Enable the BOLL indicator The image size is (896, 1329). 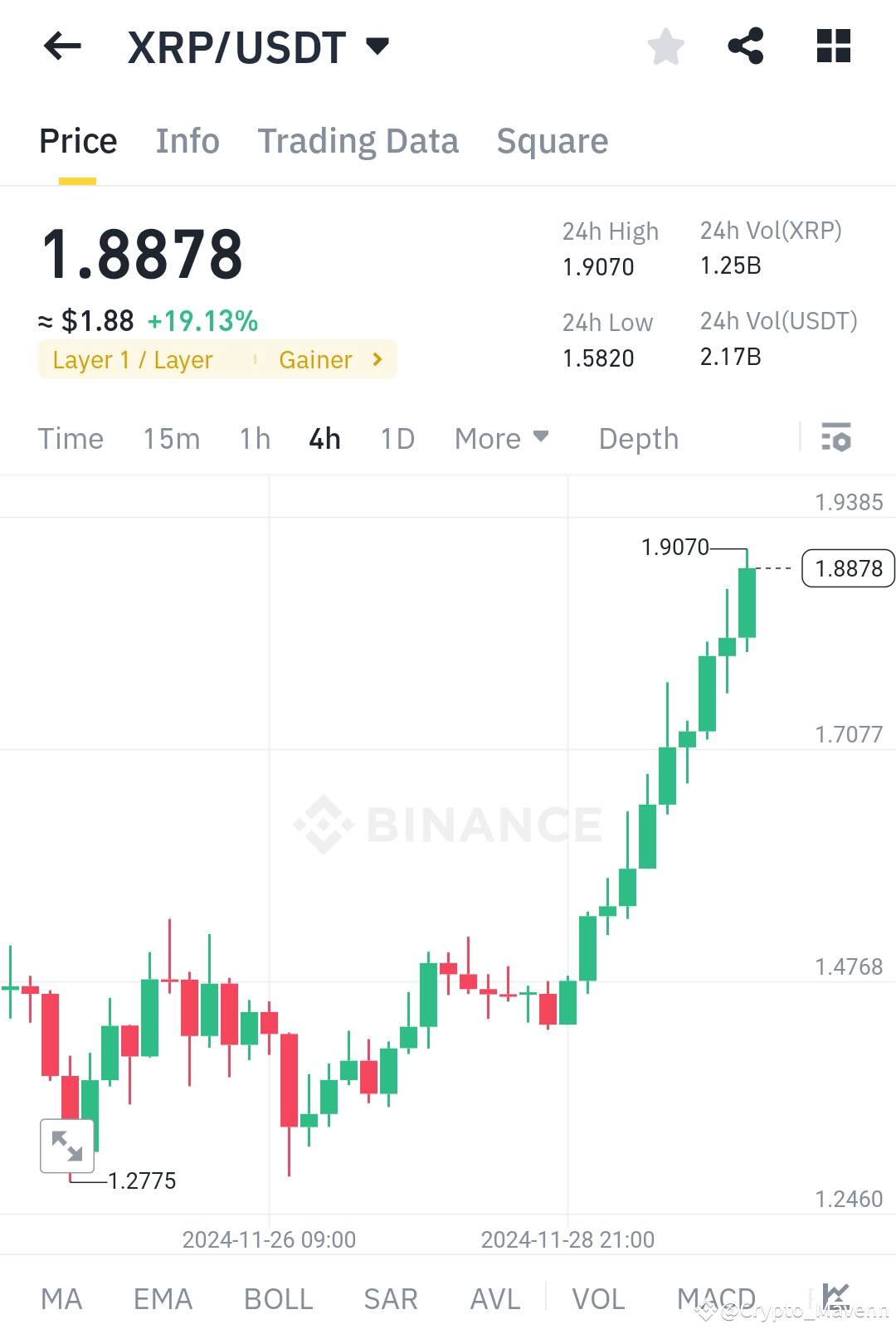click(x=278, y=1298)
